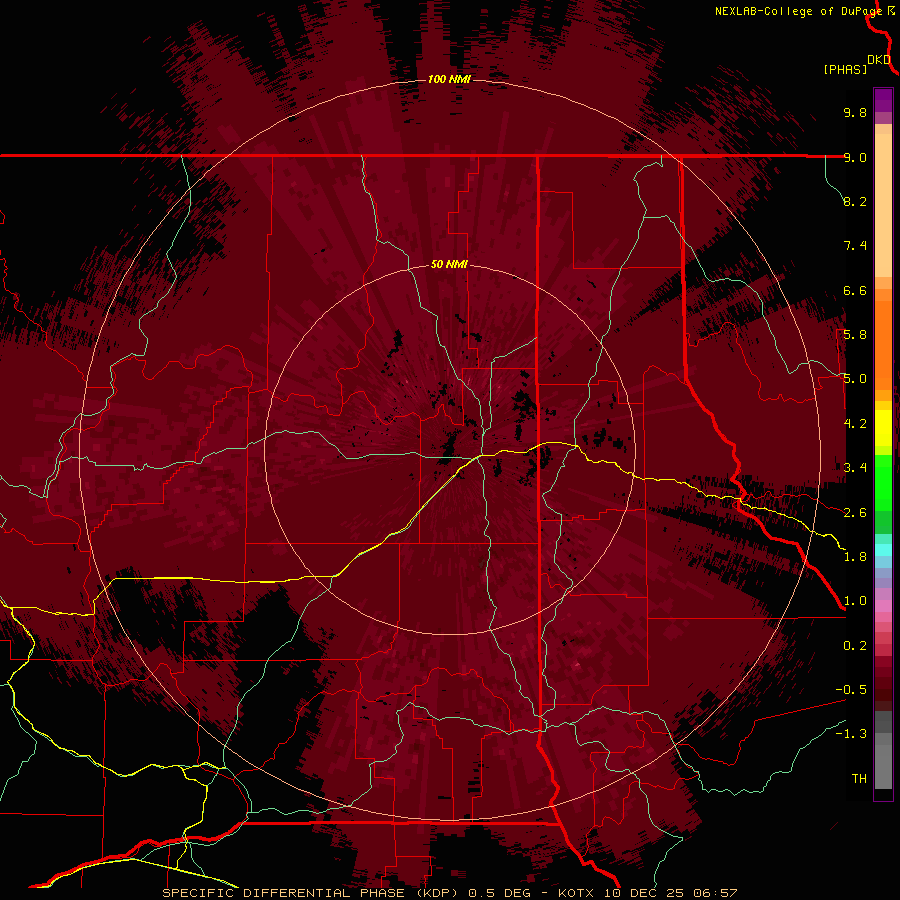Click the 8.2 value on the color scale

(x=855, y=201)
